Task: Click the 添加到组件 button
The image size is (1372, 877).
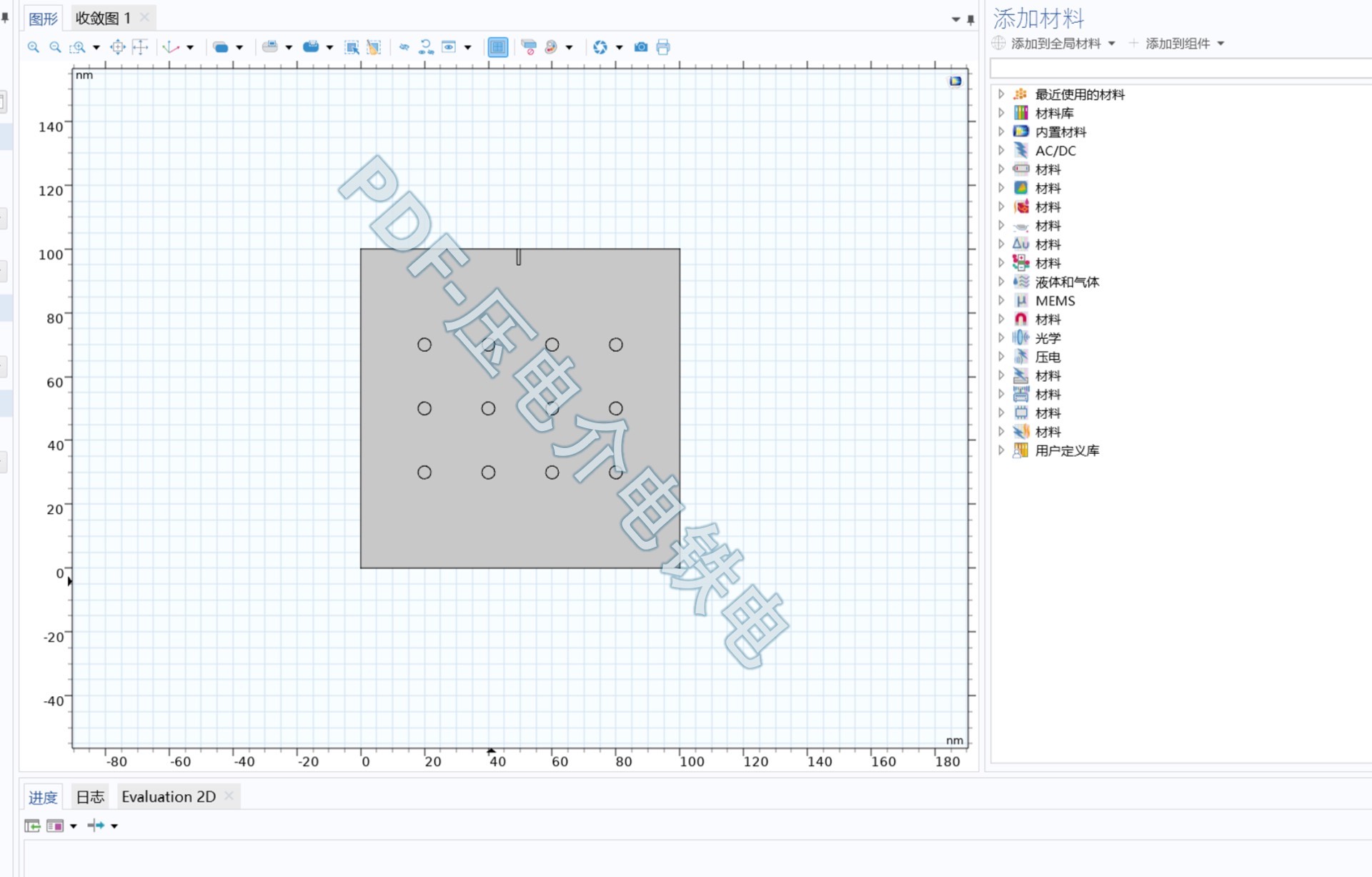Action: tap(1177, 44)
